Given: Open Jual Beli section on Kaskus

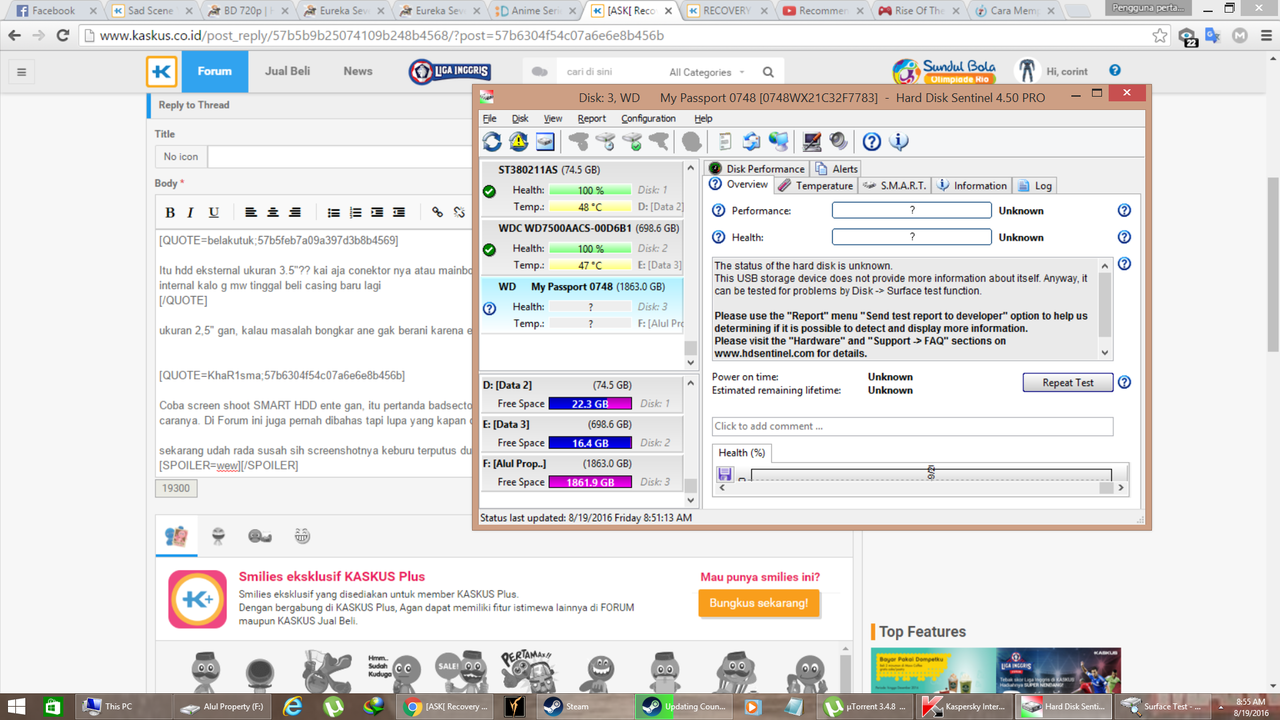Looking at the screenshot, I should (288, 72).
